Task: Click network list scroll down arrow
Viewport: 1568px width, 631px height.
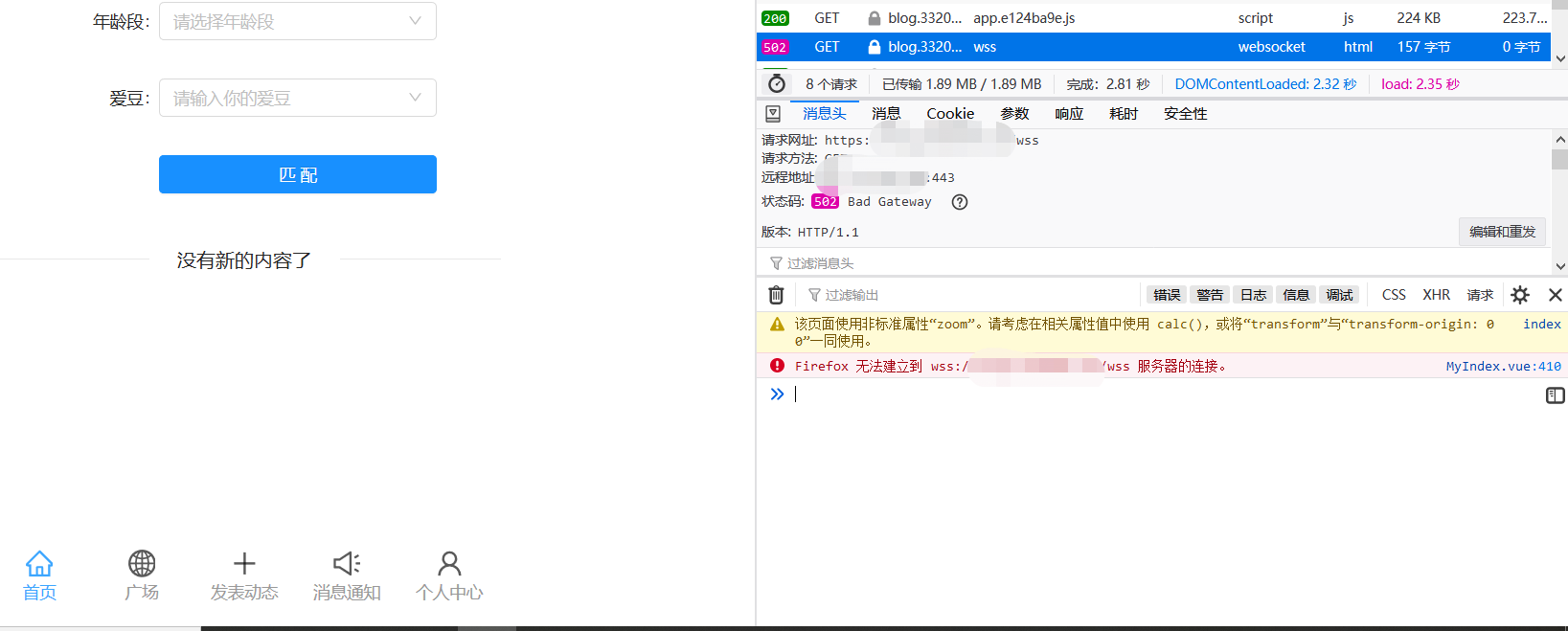Action: pyautogui.click(x=1560, y=58)
